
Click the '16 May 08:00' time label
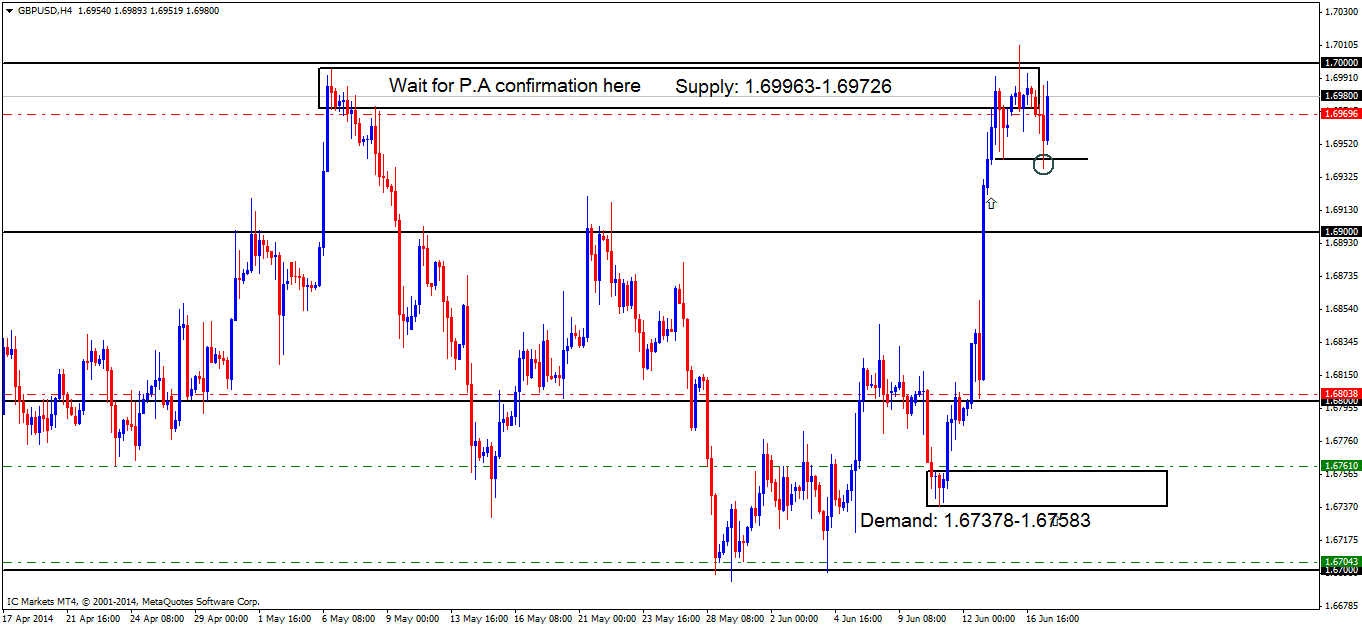coord(543,619)
